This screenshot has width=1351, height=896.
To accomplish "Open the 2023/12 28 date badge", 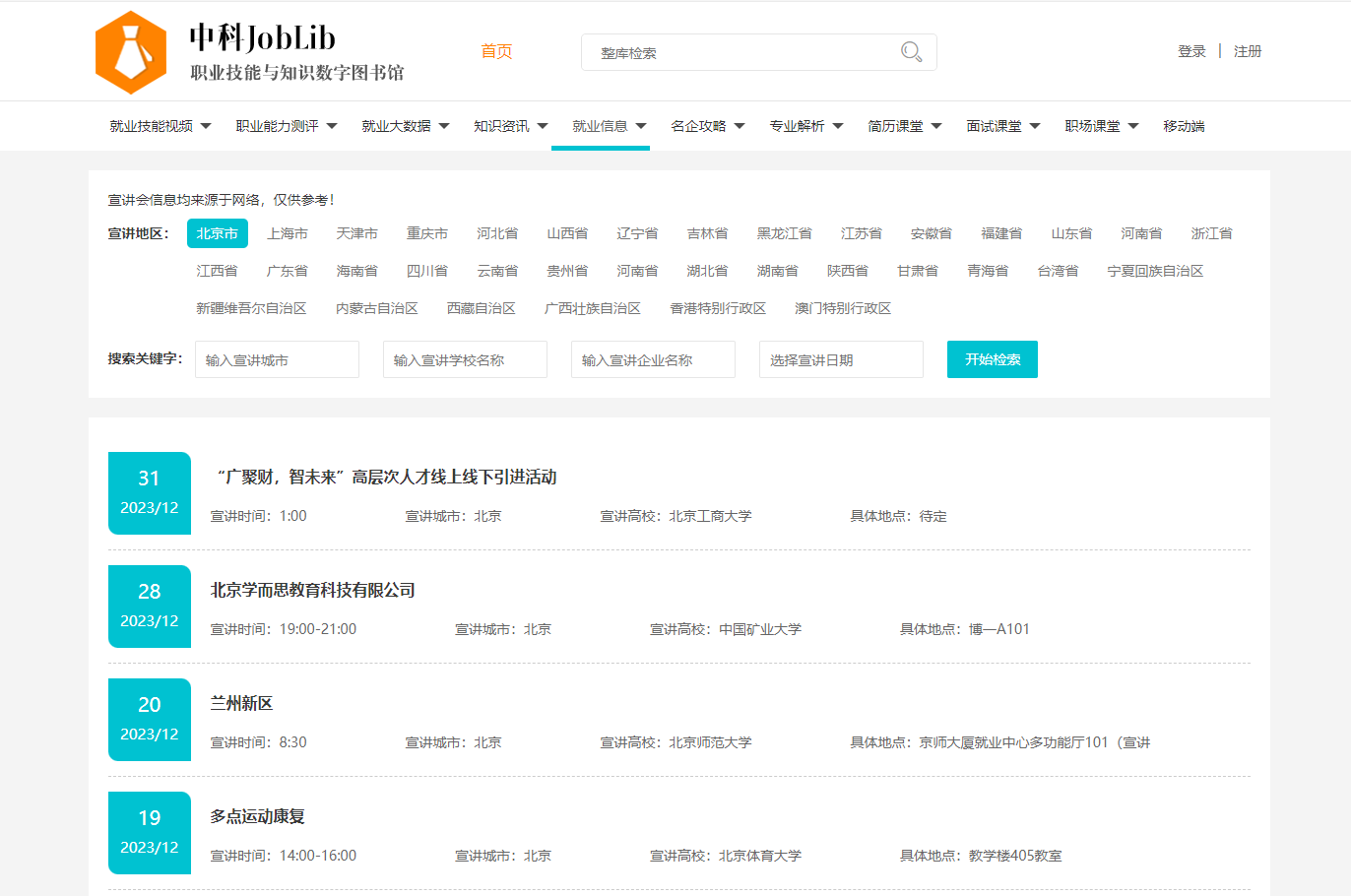I will point(150,607).
